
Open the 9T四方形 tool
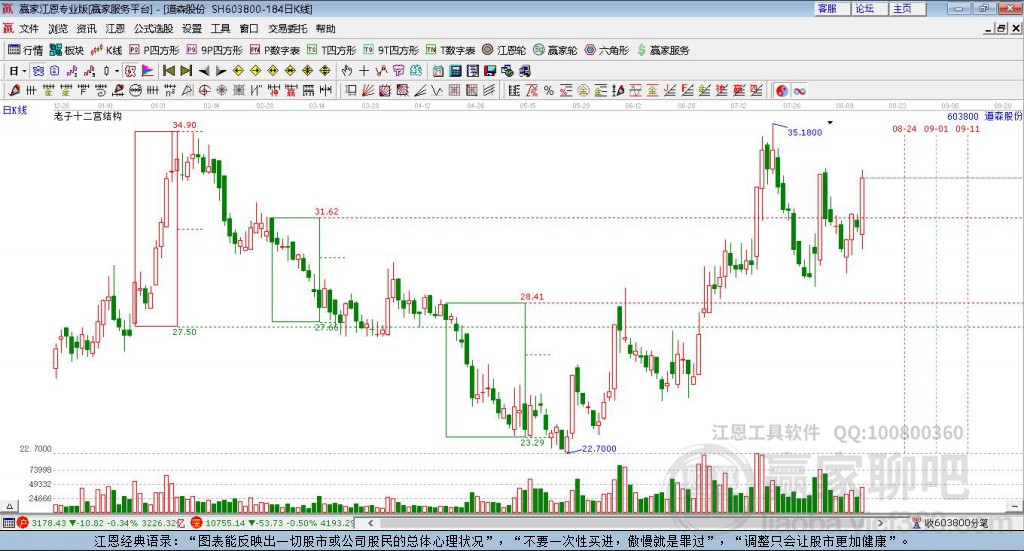391,50
